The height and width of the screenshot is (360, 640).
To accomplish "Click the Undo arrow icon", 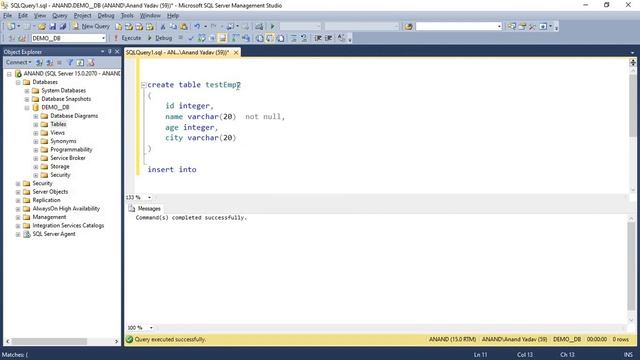I will (197, 27).
